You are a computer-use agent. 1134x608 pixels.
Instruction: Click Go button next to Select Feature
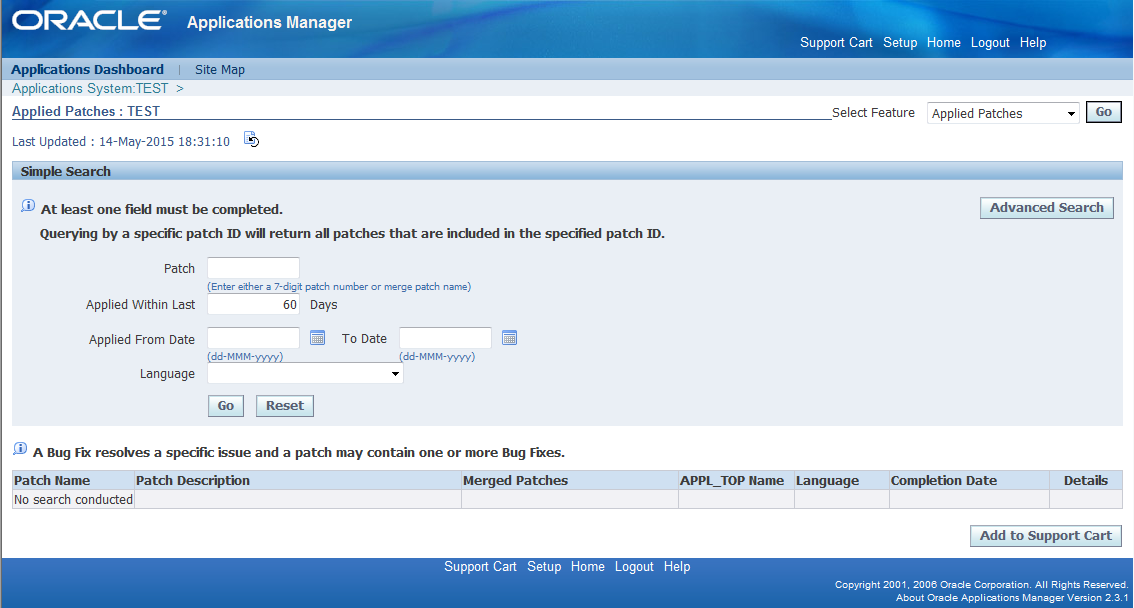click(x=1104, y=112)
